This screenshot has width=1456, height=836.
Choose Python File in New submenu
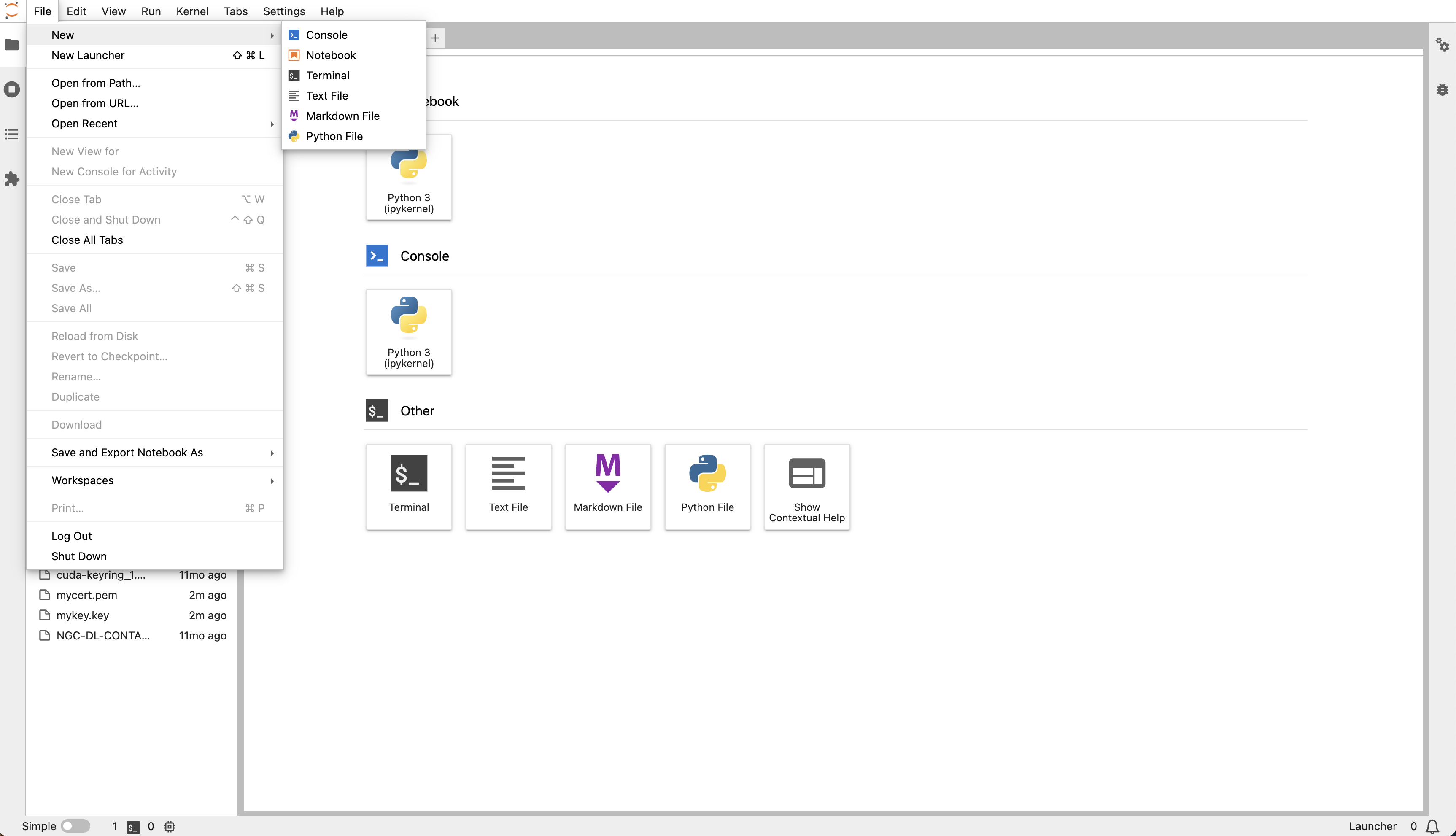[x=334, y=136]
